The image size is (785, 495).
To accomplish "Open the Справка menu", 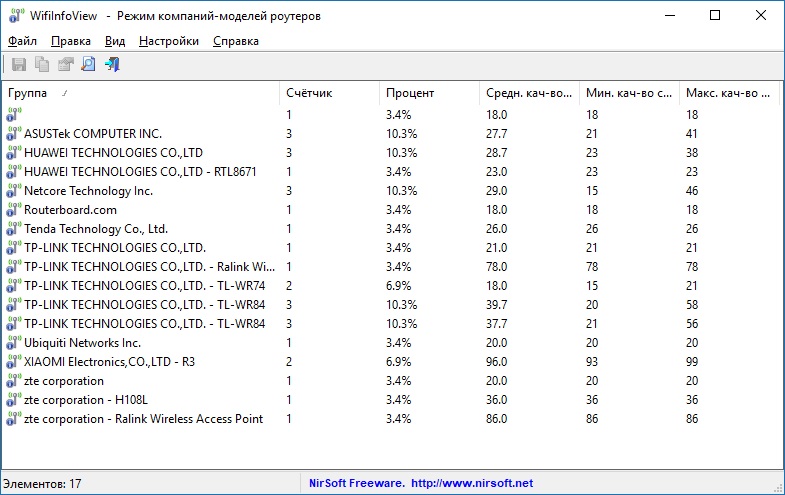I will 236,41.
